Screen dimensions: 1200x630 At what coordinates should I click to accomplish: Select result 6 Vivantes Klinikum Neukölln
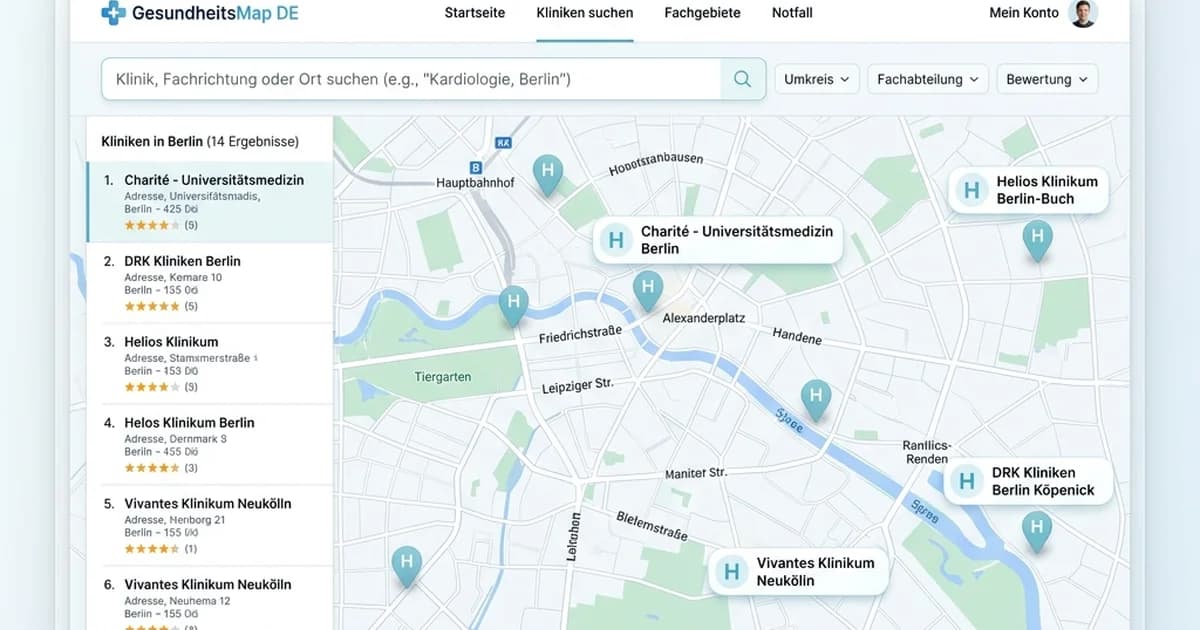click(210, 598)
